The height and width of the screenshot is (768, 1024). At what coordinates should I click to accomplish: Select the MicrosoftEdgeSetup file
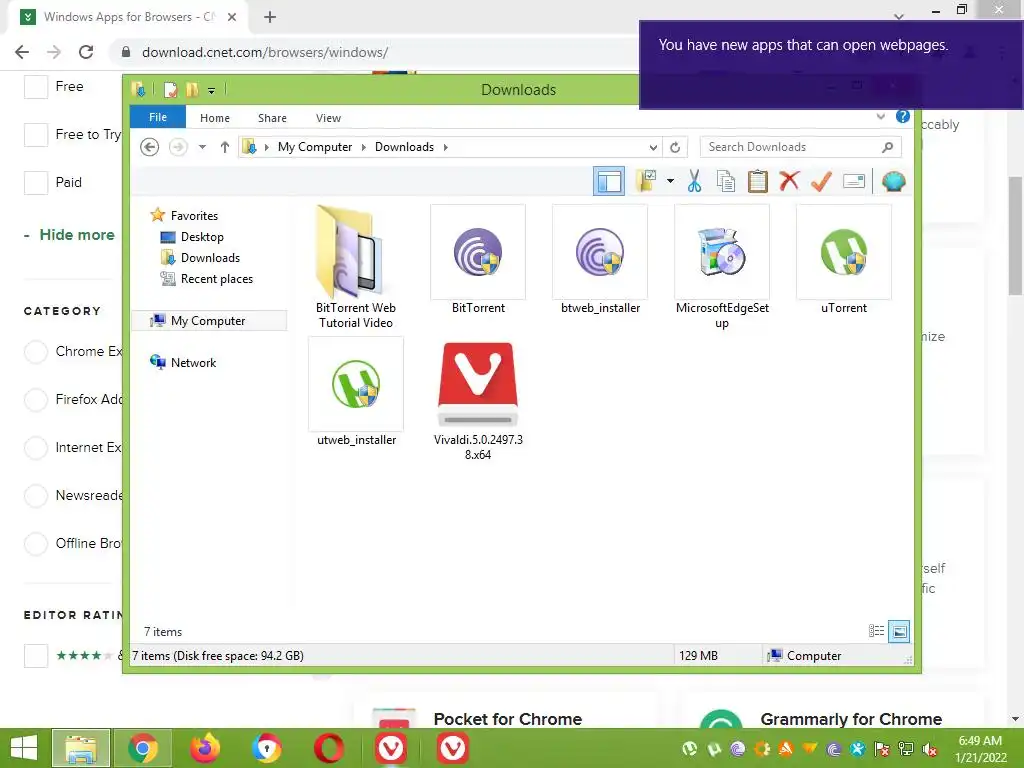722,268
